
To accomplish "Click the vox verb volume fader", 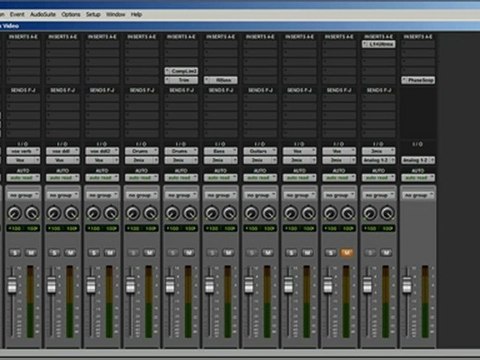I will tap(12, 285).
